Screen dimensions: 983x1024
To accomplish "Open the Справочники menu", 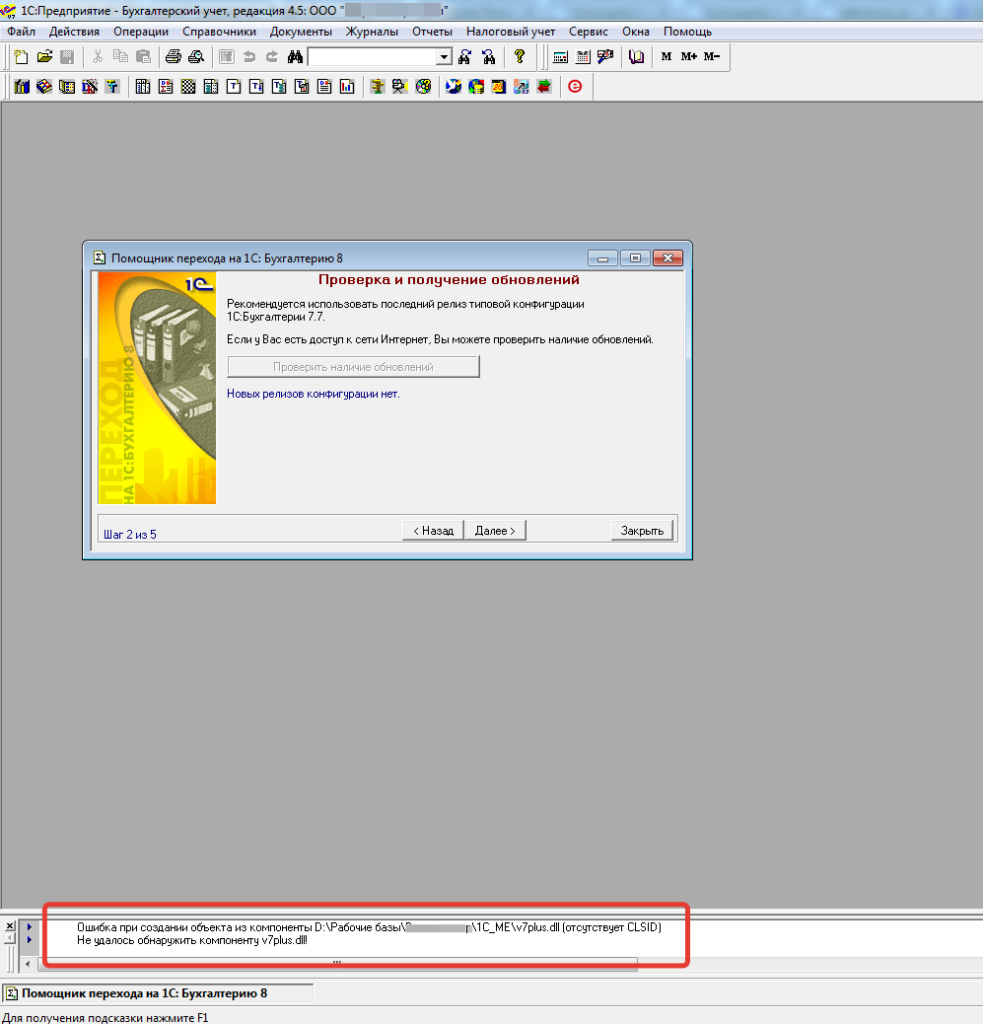I will pyautogui.click(x=219, y=31).
